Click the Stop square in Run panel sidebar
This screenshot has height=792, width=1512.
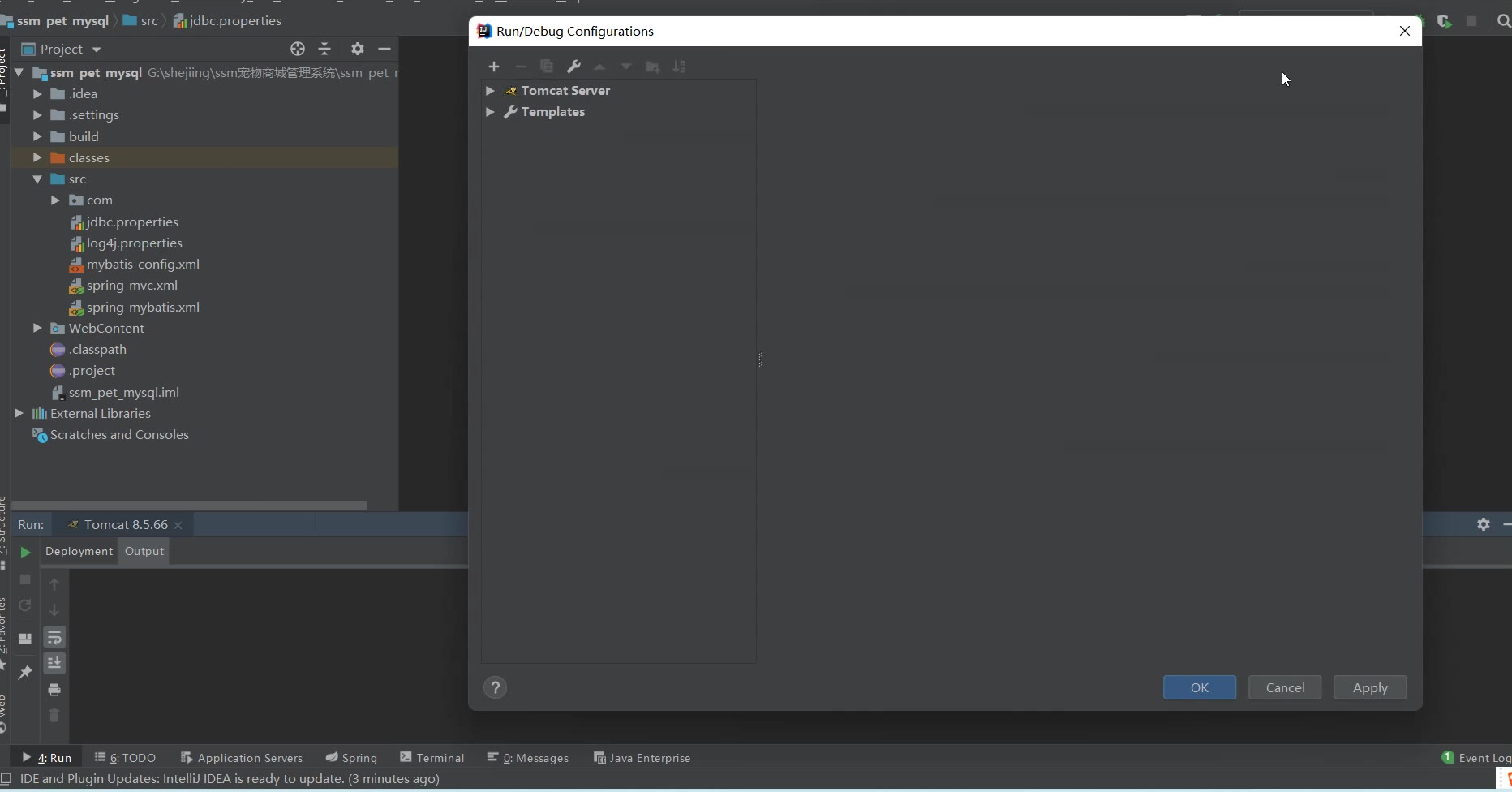coord(25,579)
